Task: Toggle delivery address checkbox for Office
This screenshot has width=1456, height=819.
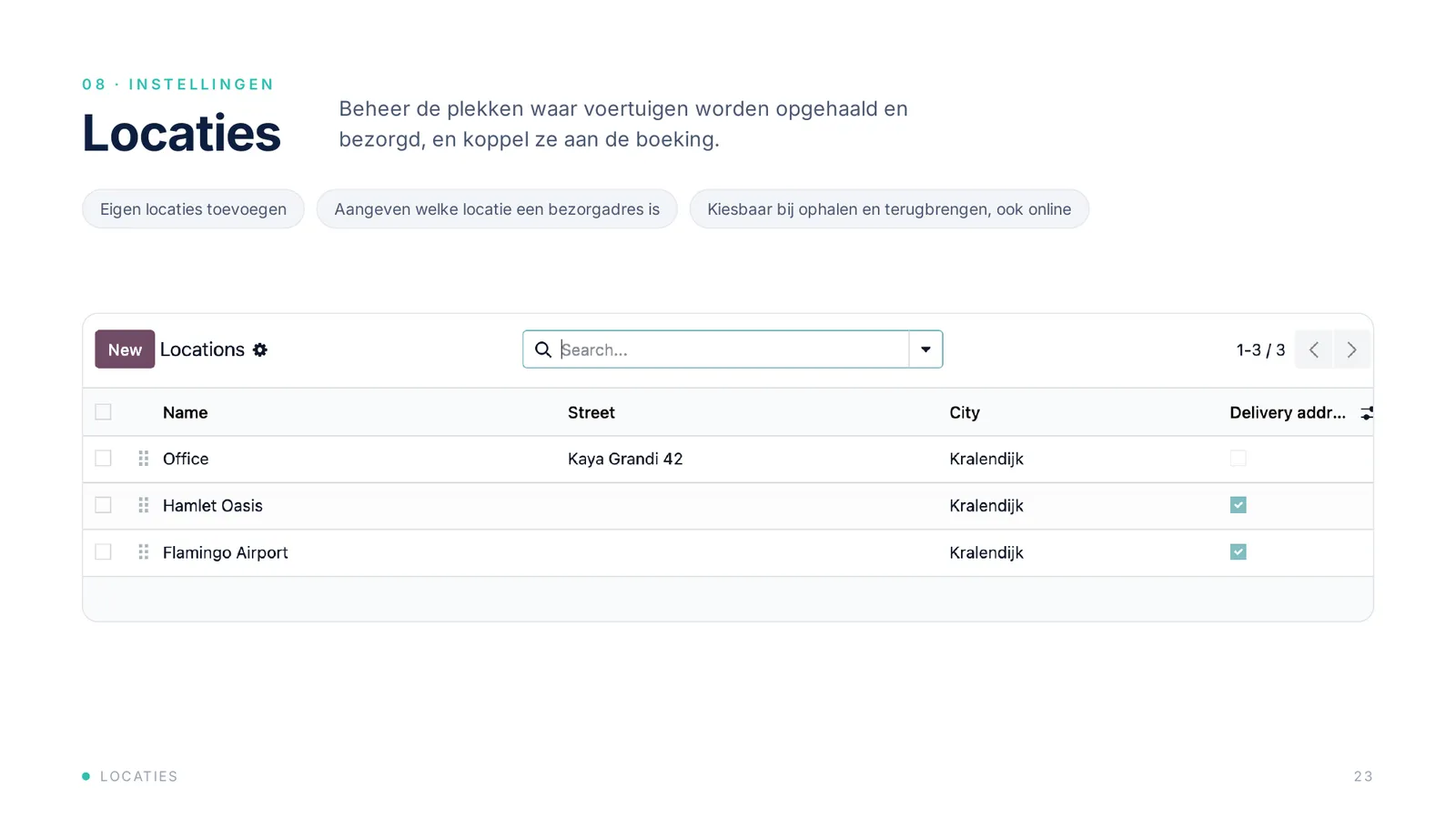Action: coord(1238,459)
